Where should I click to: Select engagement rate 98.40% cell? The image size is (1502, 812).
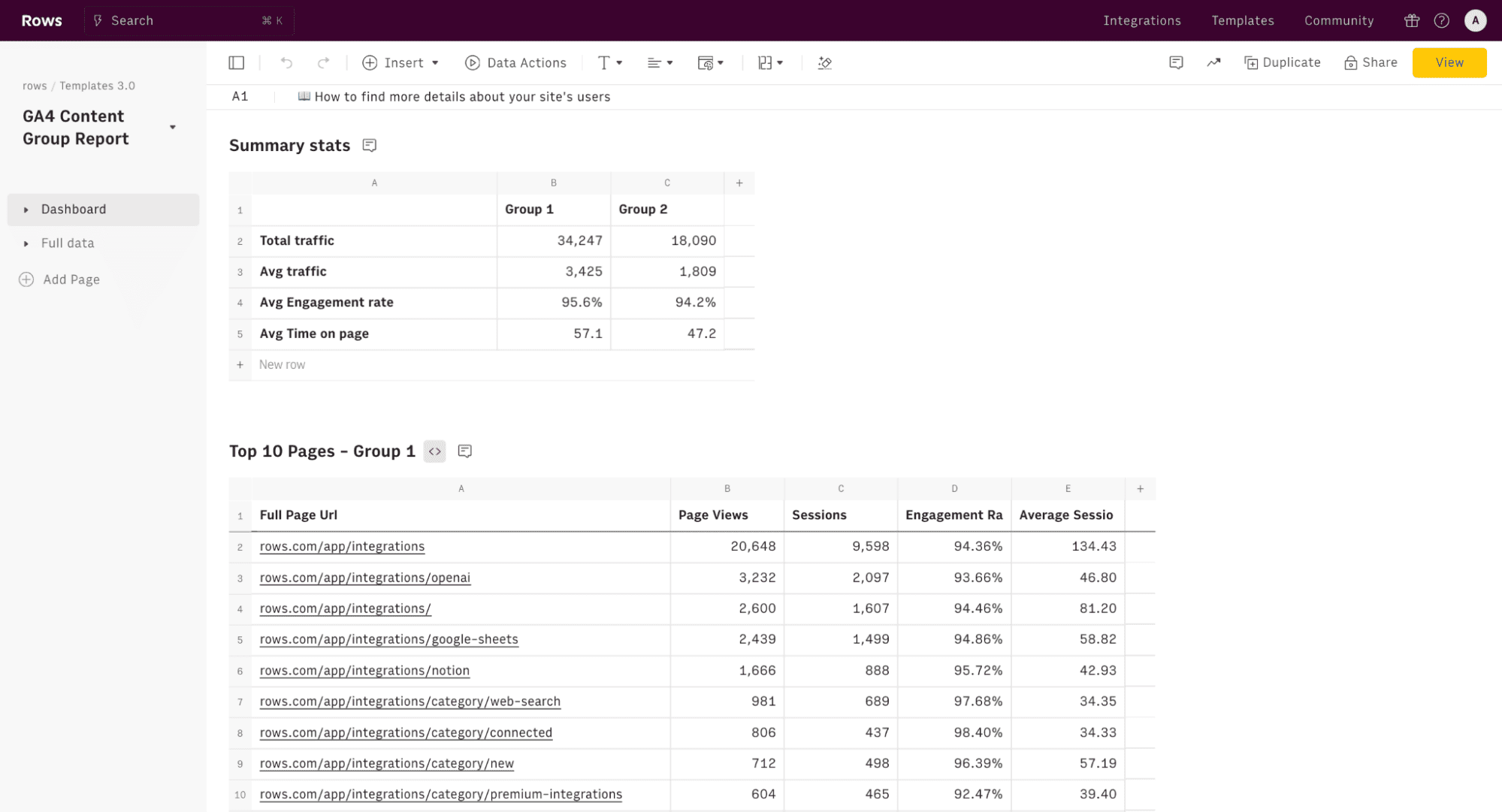coord(954,733)
